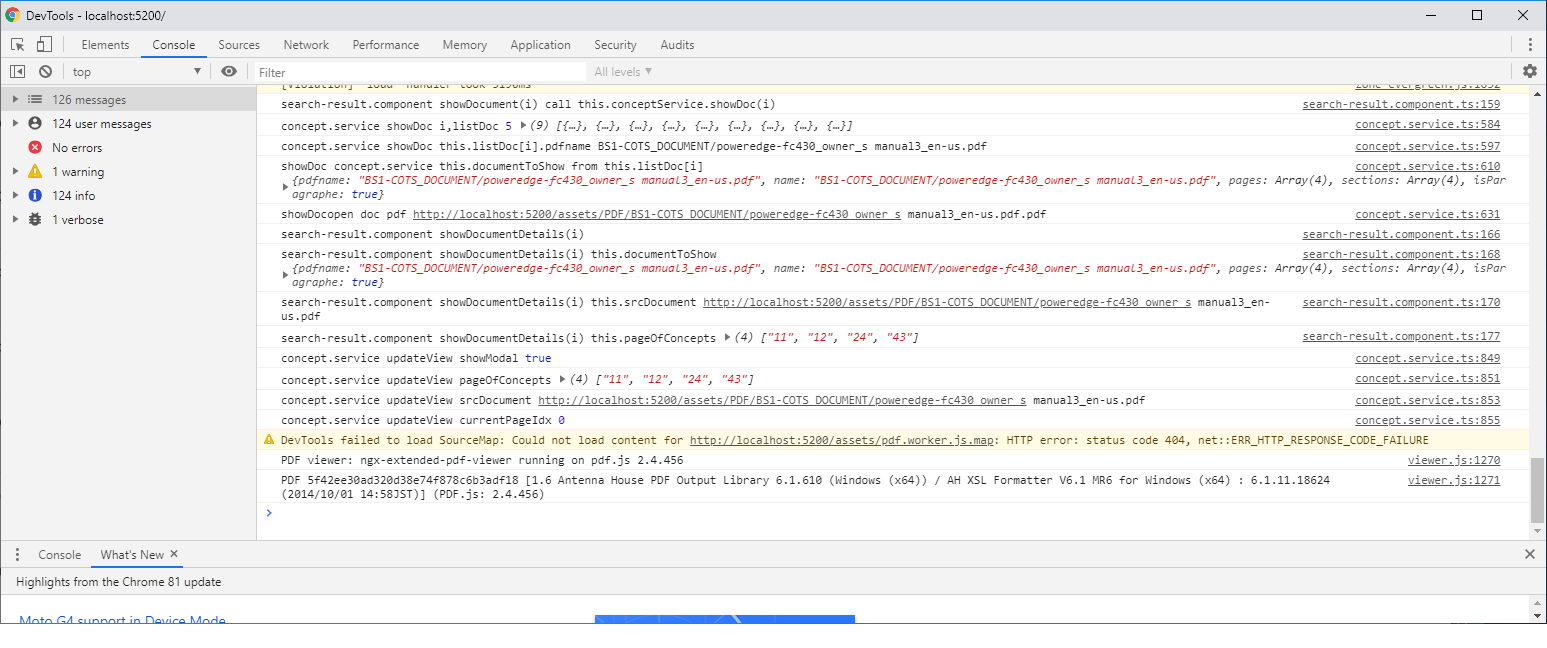
Task: Switch to the Application tab
Action: (540, 45)
